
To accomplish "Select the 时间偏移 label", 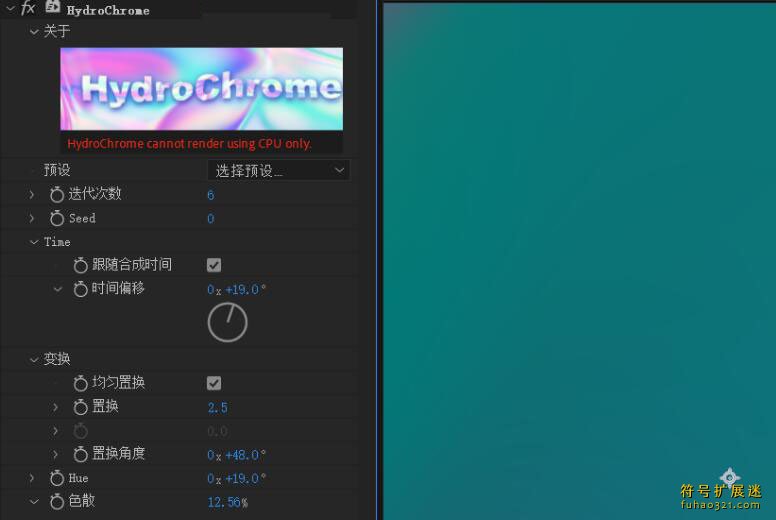I will point(118,288).
